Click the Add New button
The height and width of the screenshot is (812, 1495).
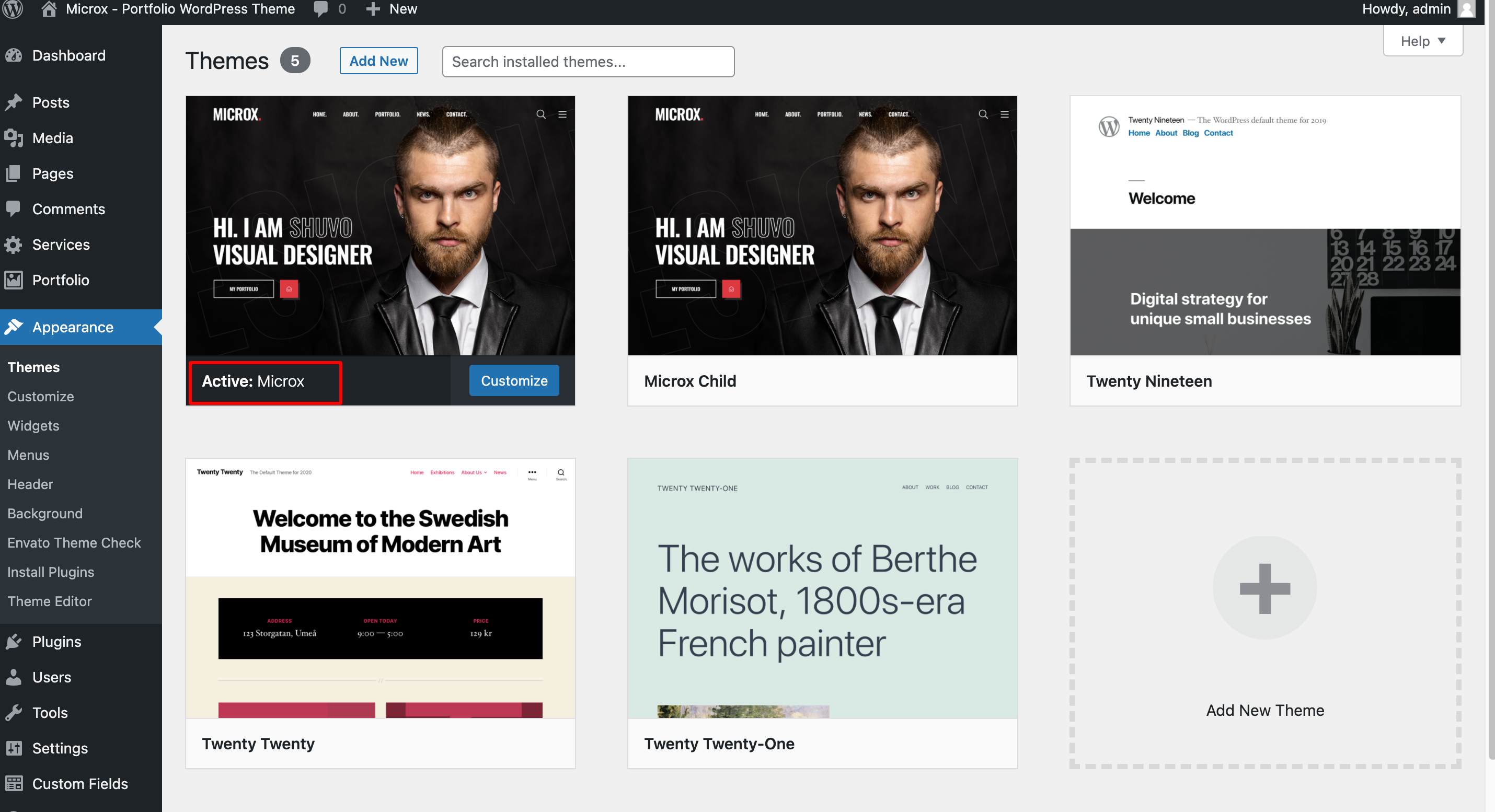point(378,61)
